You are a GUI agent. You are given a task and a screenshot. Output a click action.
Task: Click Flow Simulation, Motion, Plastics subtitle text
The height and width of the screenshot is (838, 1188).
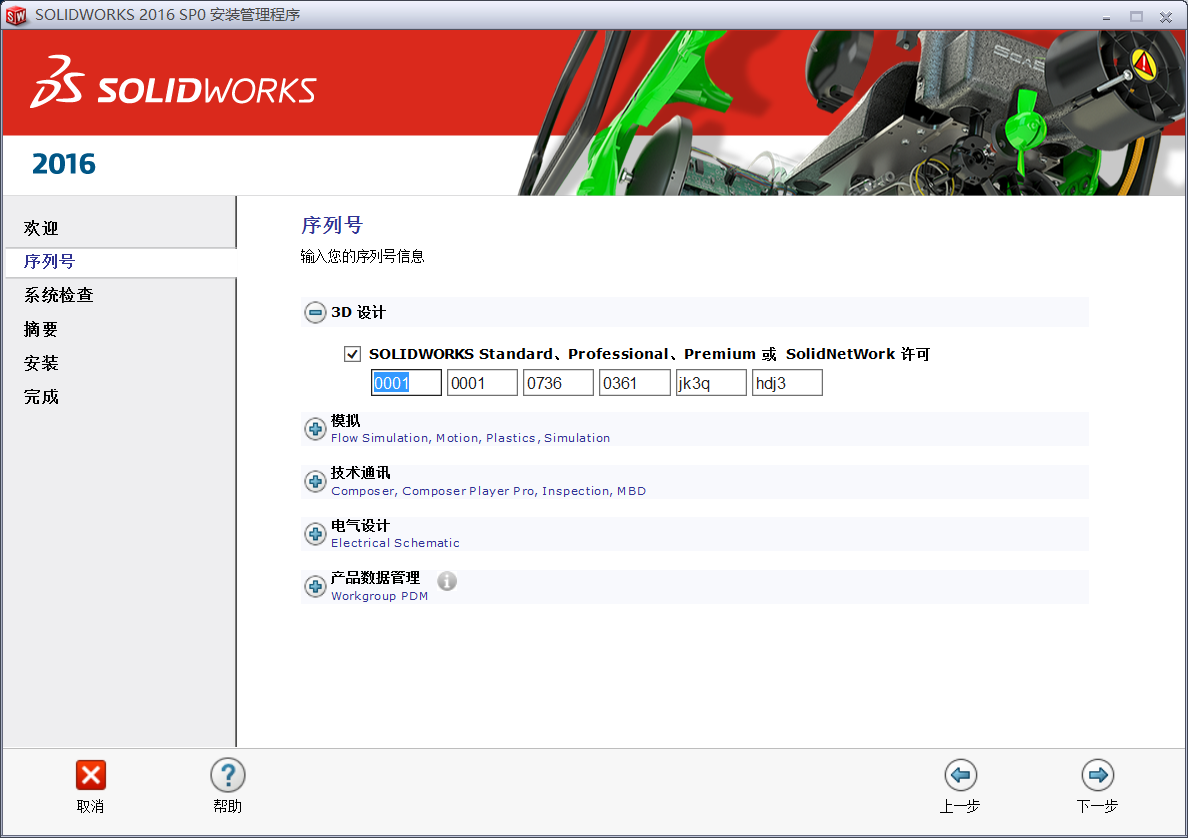coord(471,438)
